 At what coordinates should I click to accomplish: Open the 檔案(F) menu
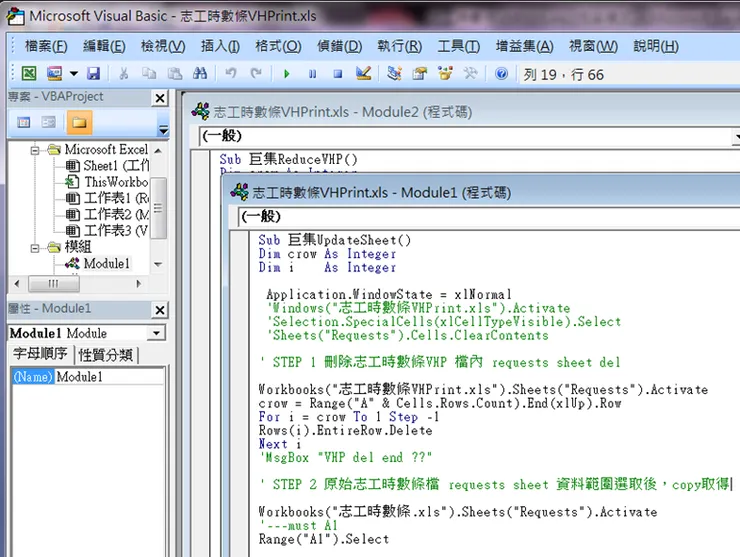(46, 46)
